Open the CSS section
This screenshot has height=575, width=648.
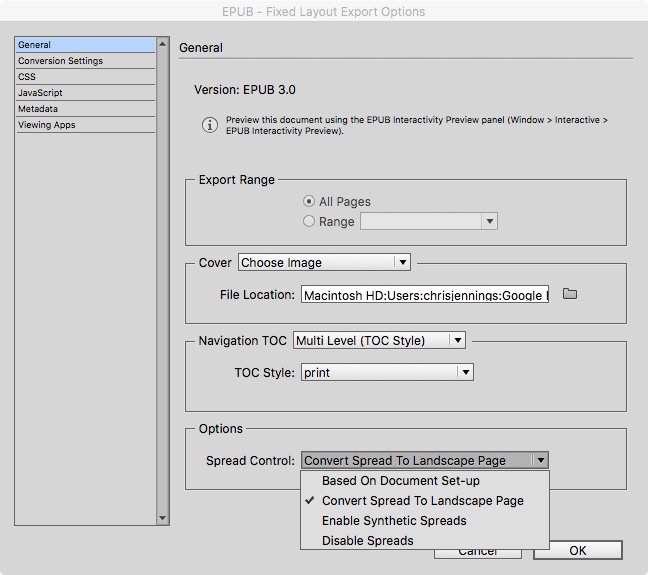(x=86, y=77)
